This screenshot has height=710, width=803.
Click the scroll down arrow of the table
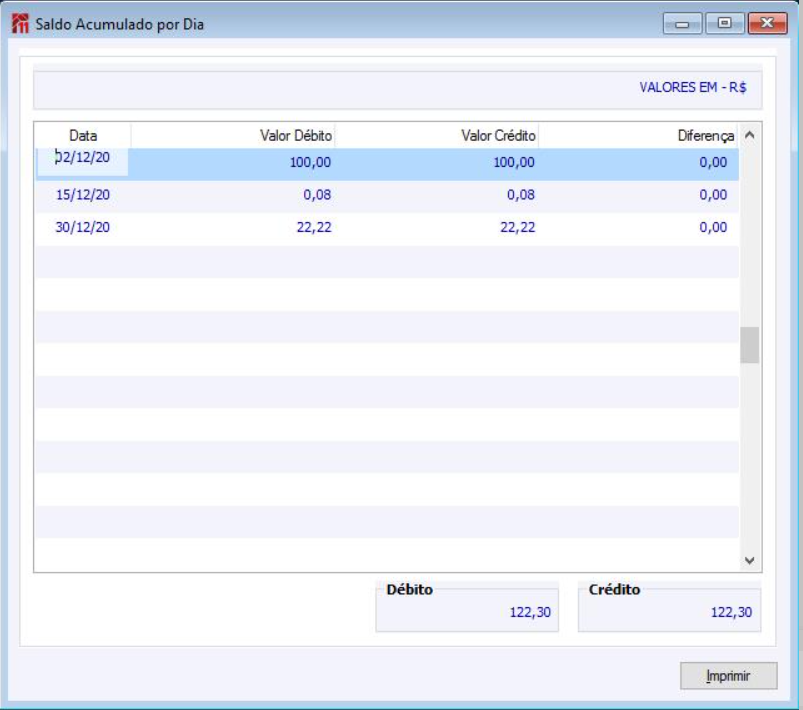pos(750,560)
